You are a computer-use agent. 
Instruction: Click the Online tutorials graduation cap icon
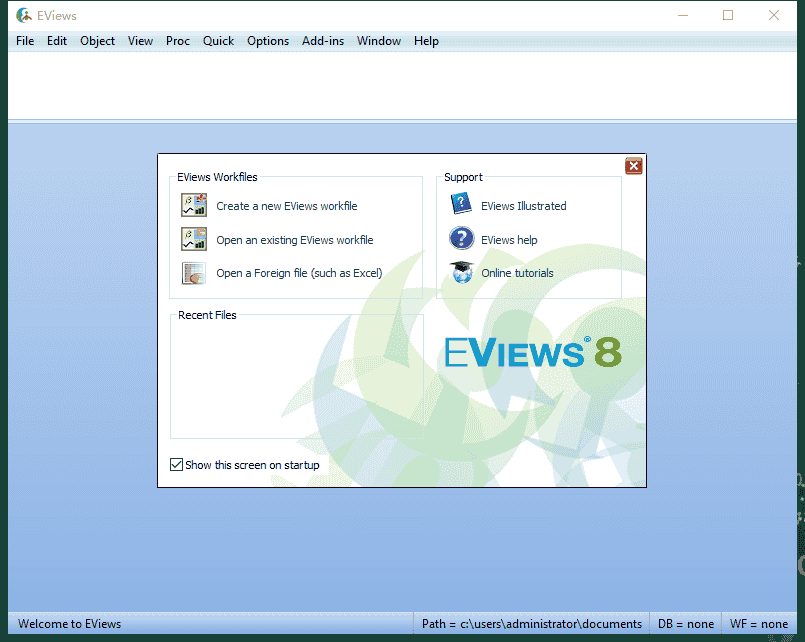pos(461,272)
